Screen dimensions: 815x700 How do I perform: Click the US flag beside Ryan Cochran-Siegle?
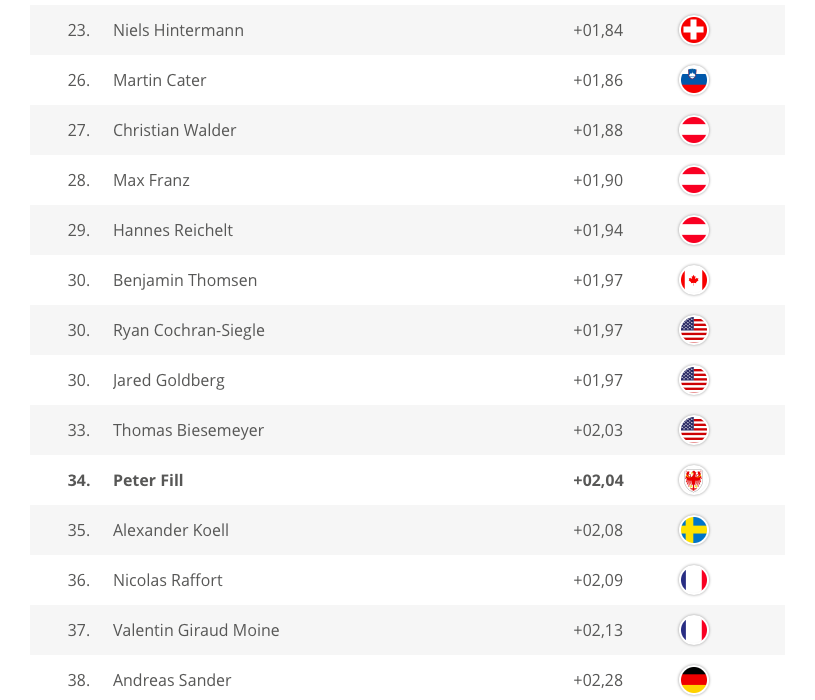693,330
